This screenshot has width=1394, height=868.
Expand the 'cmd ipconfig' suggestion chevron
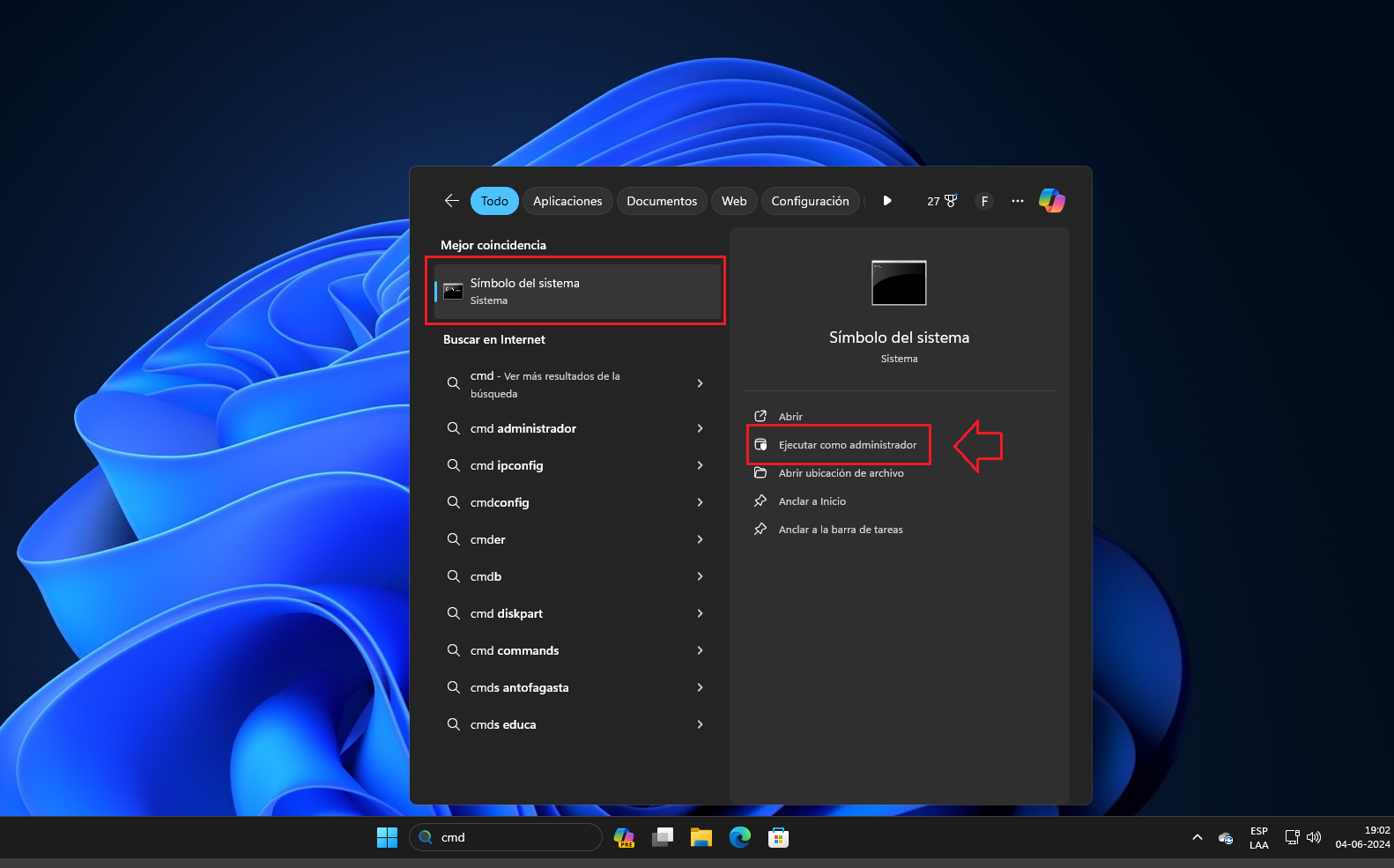coord(700,465)
